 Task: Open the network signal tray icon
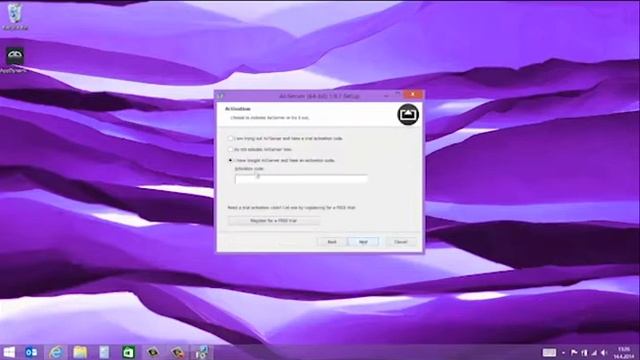coord(594,353)
